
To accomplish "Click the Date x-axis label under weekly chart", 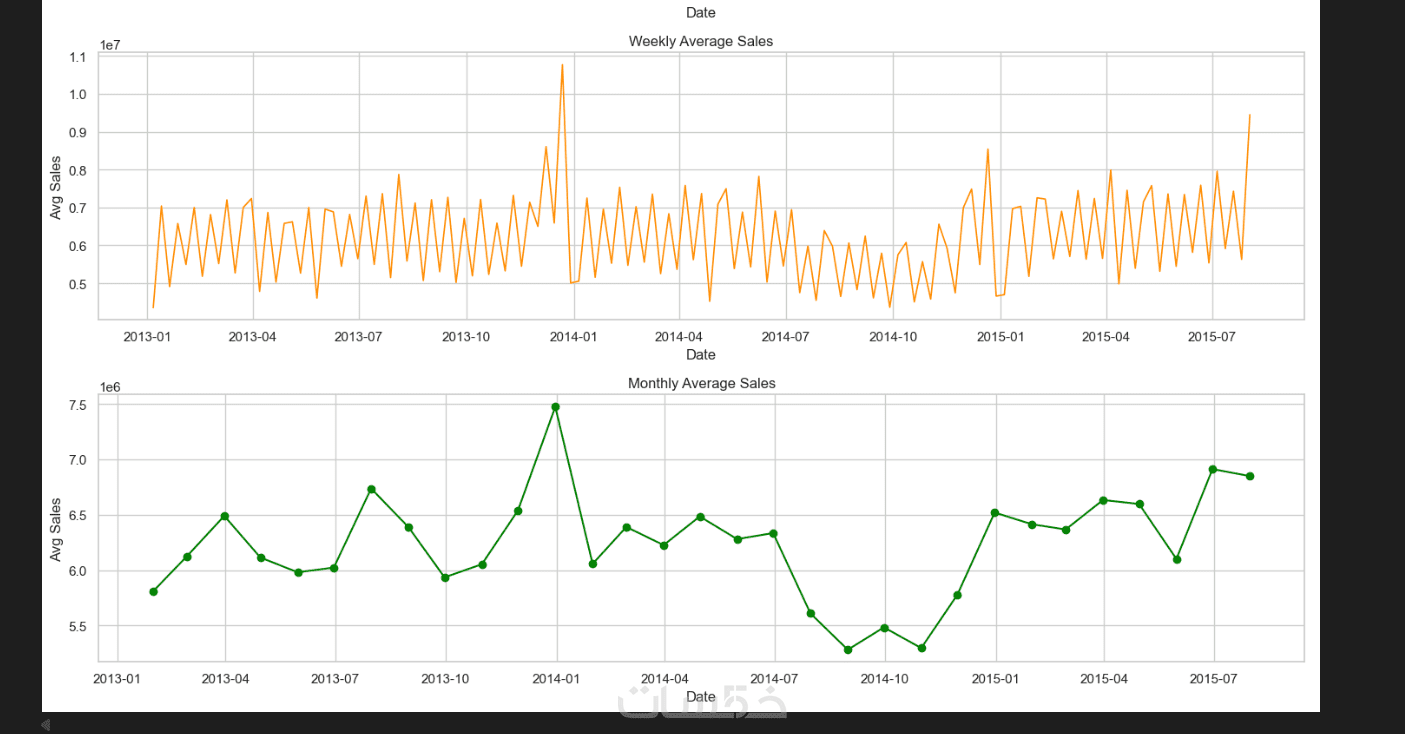I will point(700,354).
